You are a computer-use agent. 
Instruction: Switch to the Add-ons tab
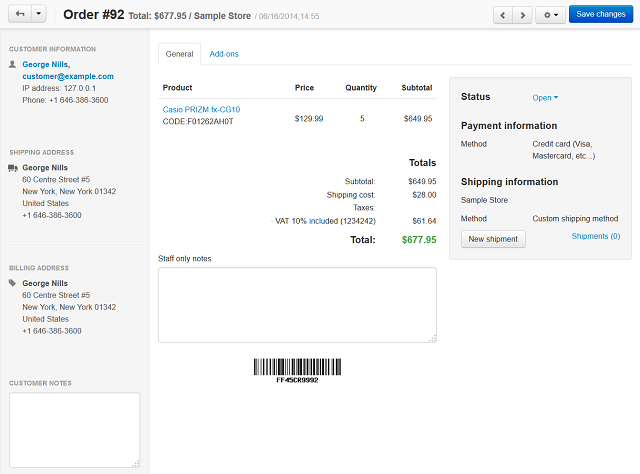(x=224, y=54)
